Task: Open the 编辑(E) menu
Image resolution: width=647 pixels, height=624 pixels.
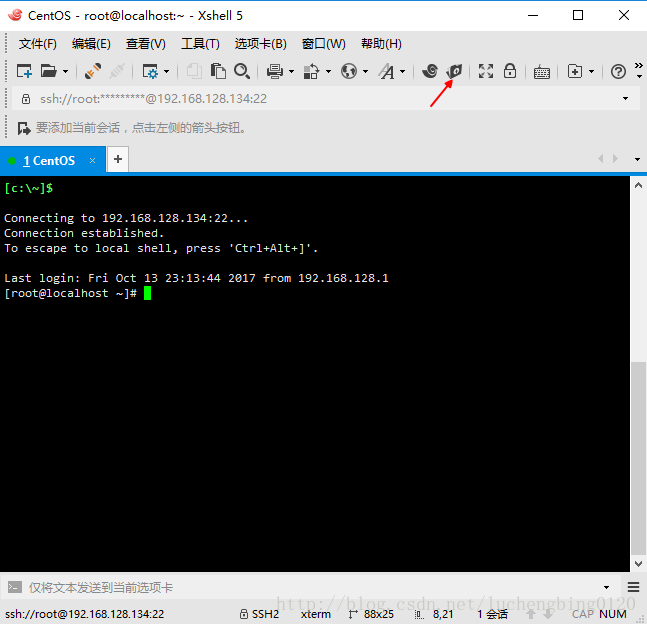Action: point(91,44)
